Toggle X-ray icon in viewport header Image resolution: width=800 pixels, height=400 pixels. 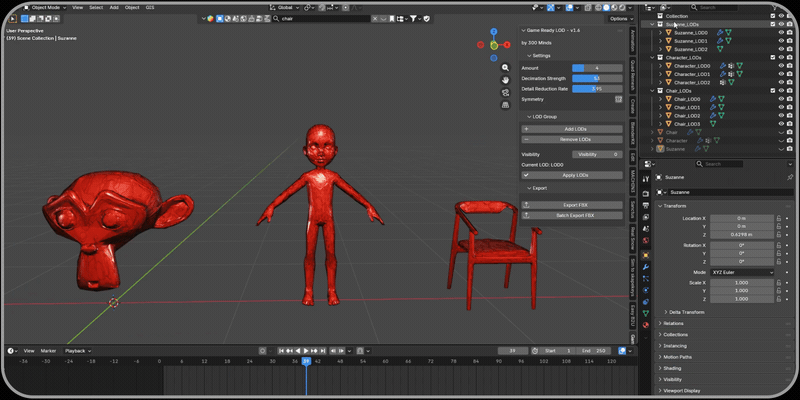pyautogui.click(x=588, y=8)
